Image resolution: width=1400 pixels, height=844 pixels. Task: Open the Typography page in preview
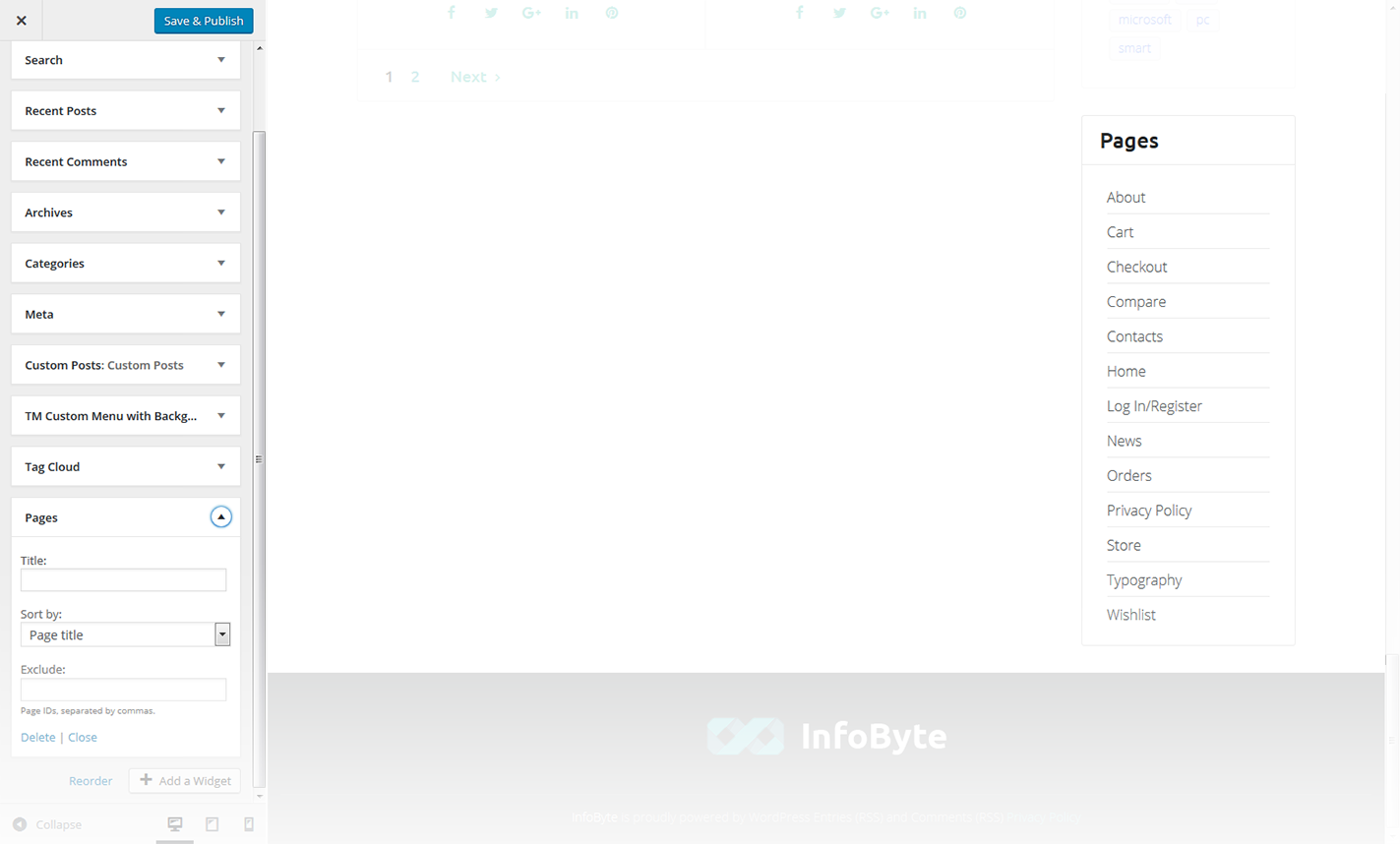1143,580
